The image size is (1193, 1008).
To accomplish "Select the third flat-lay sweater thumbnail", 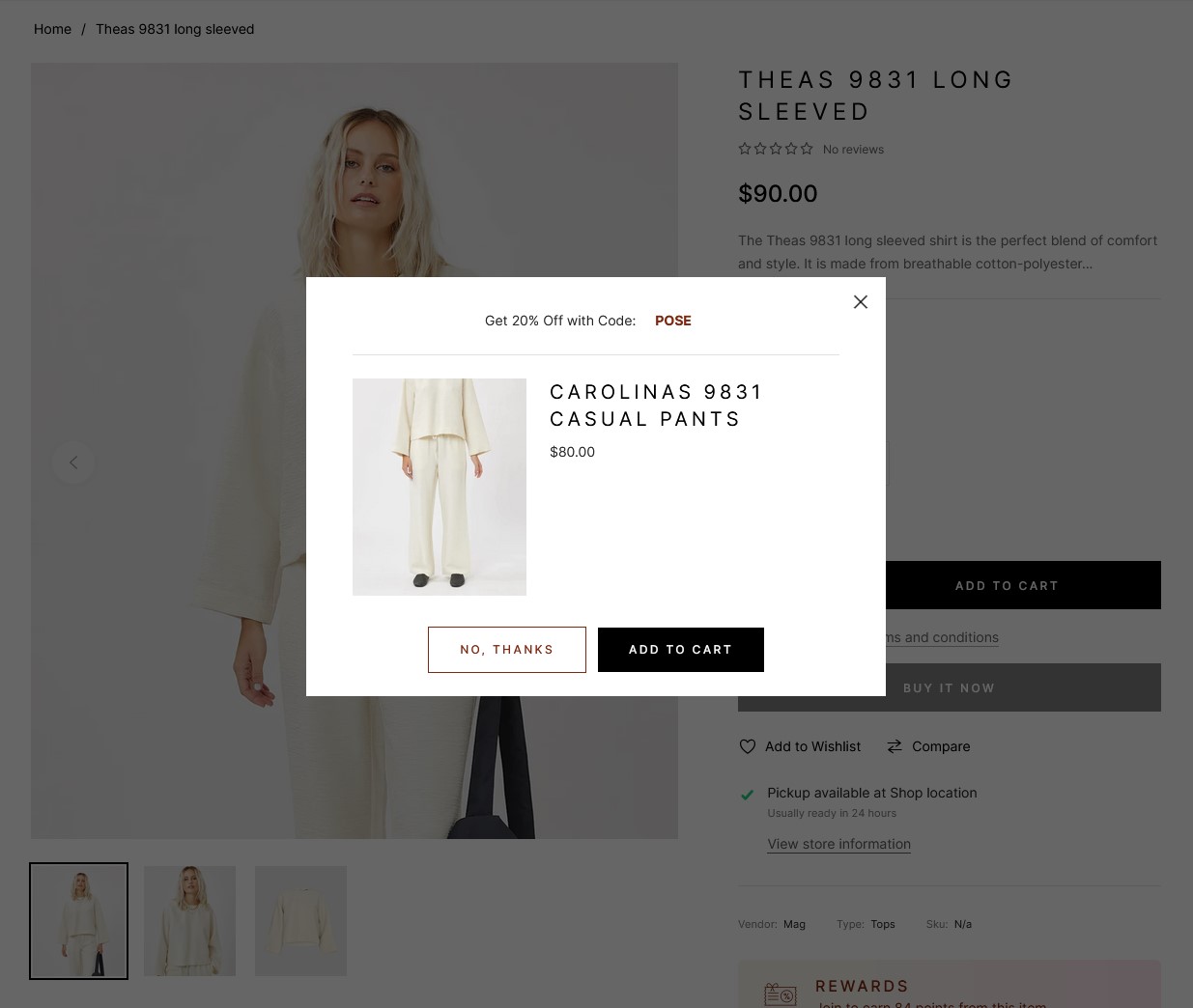I will click(300, 921).
